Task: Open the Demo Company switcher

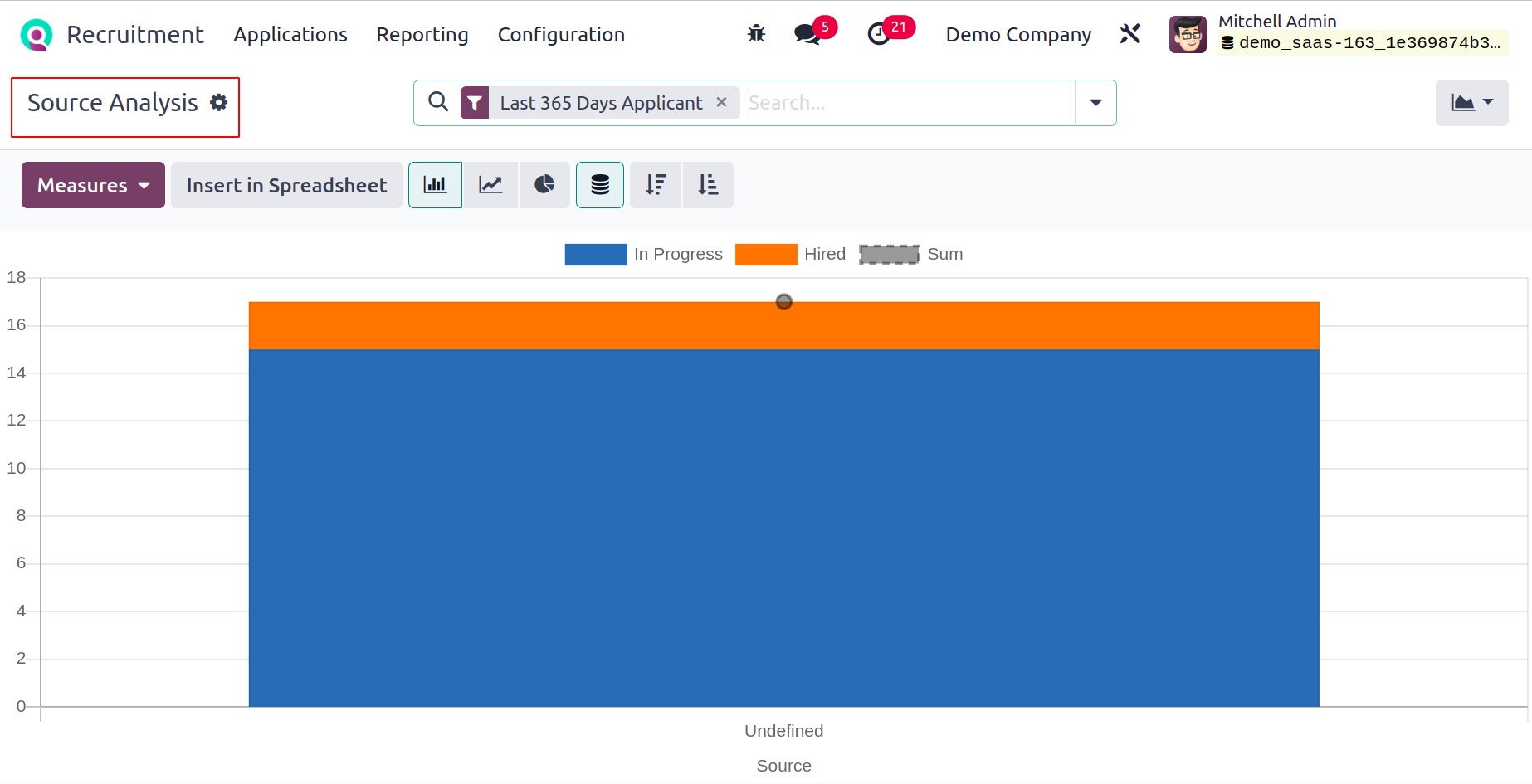Action: pyautogui.click(x=1018, y=35)
